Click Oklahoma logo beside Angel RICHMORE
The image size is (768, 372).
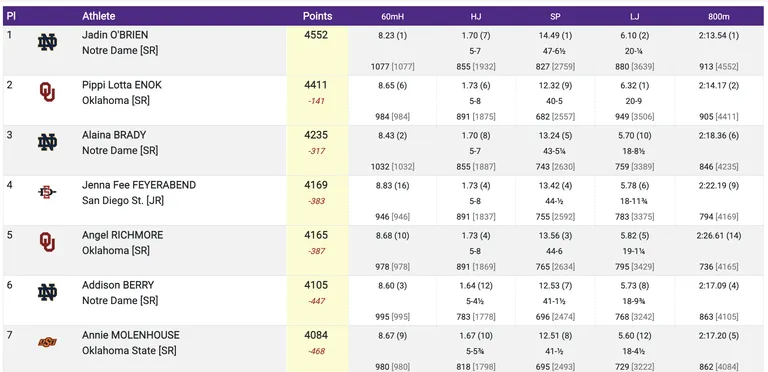tap(47, 242)
